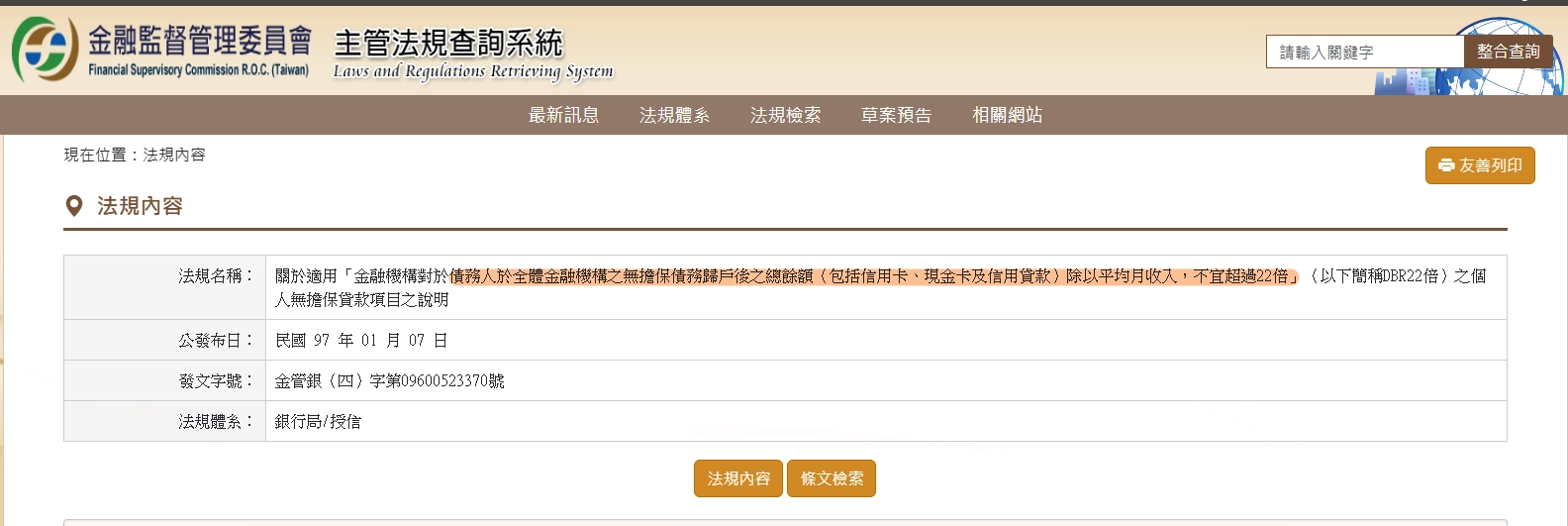Click the location pin icon beside 法規內容
This screenshot has height=526, width=1568.
pyautogui.click(x=73, y=206)
